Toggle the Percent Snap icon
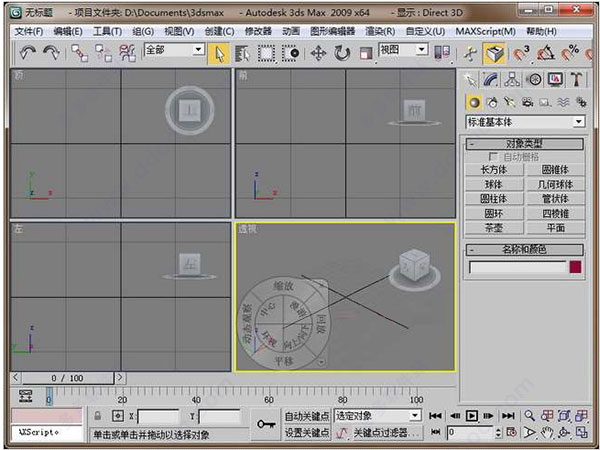Viewport: 600px width, 450px height. point(570,54)
